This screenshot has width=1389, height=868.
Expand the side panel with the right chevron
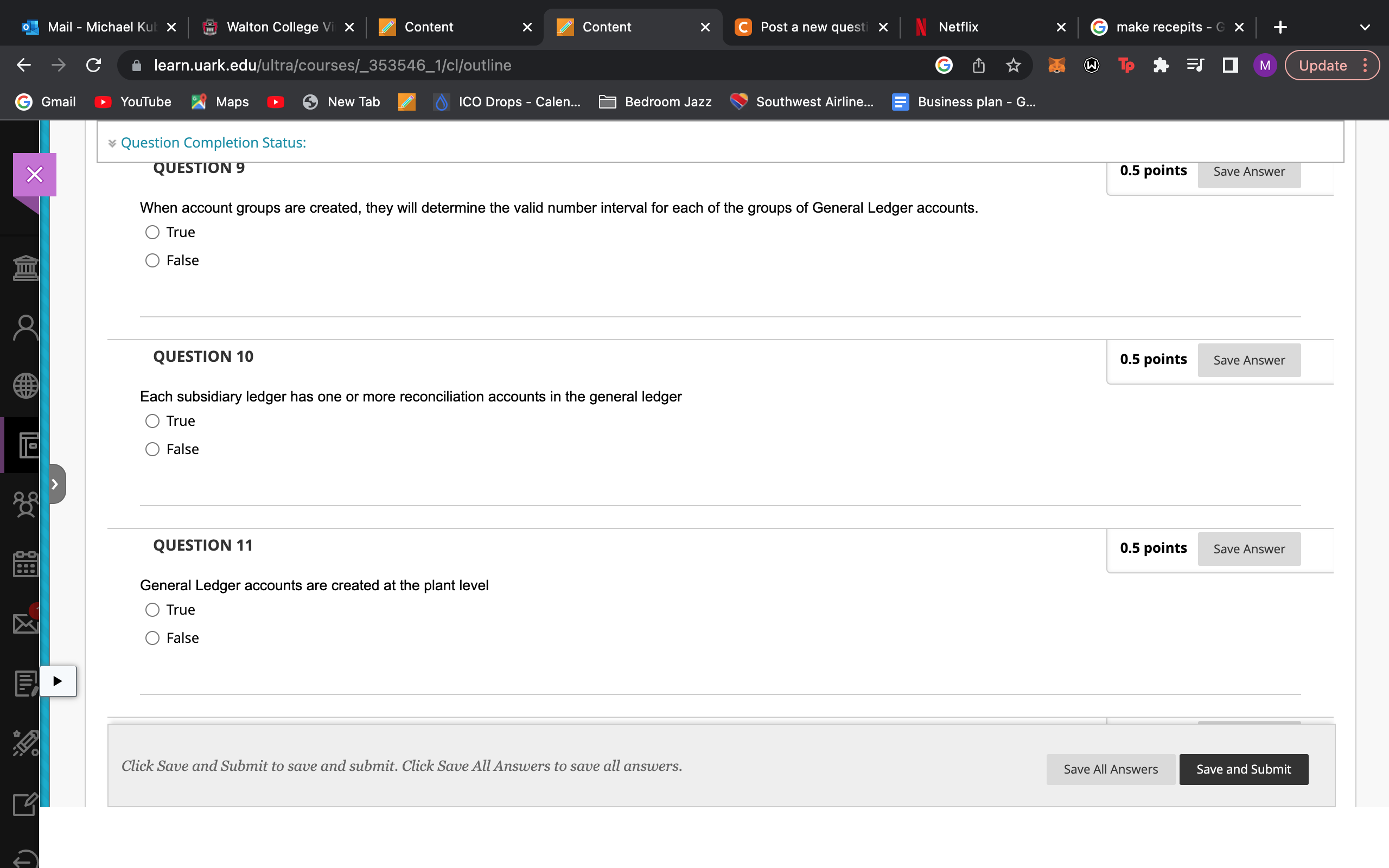(56, 484)
